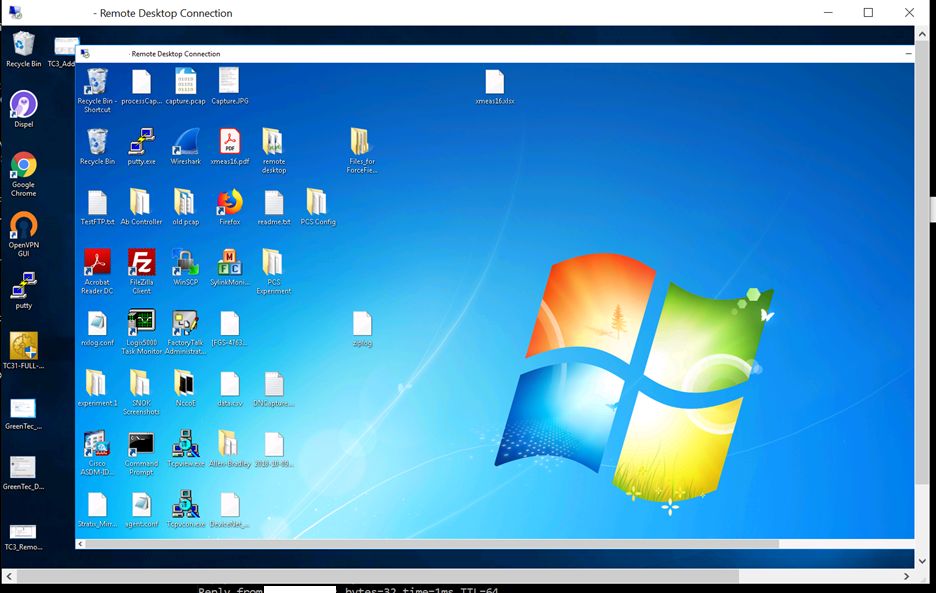Open the ziplog file
Image resolution: width=936 pixels, height=593 pixels.
click(x=362, y=328)
